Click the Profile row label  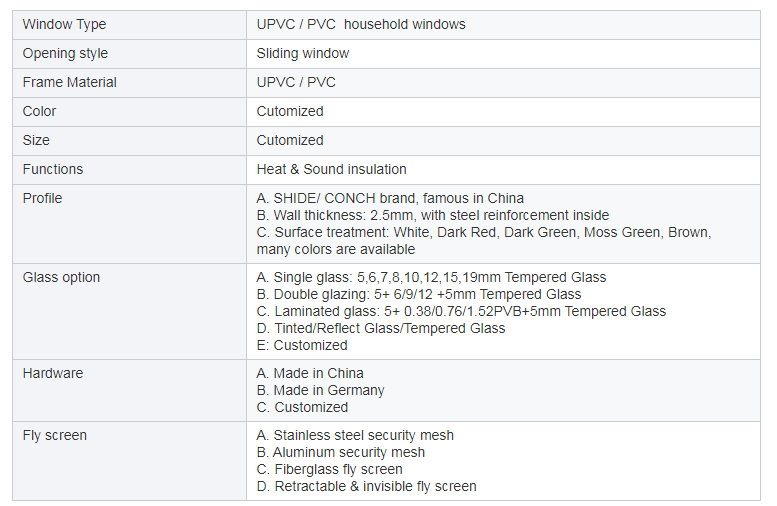[x=43, y=198]
